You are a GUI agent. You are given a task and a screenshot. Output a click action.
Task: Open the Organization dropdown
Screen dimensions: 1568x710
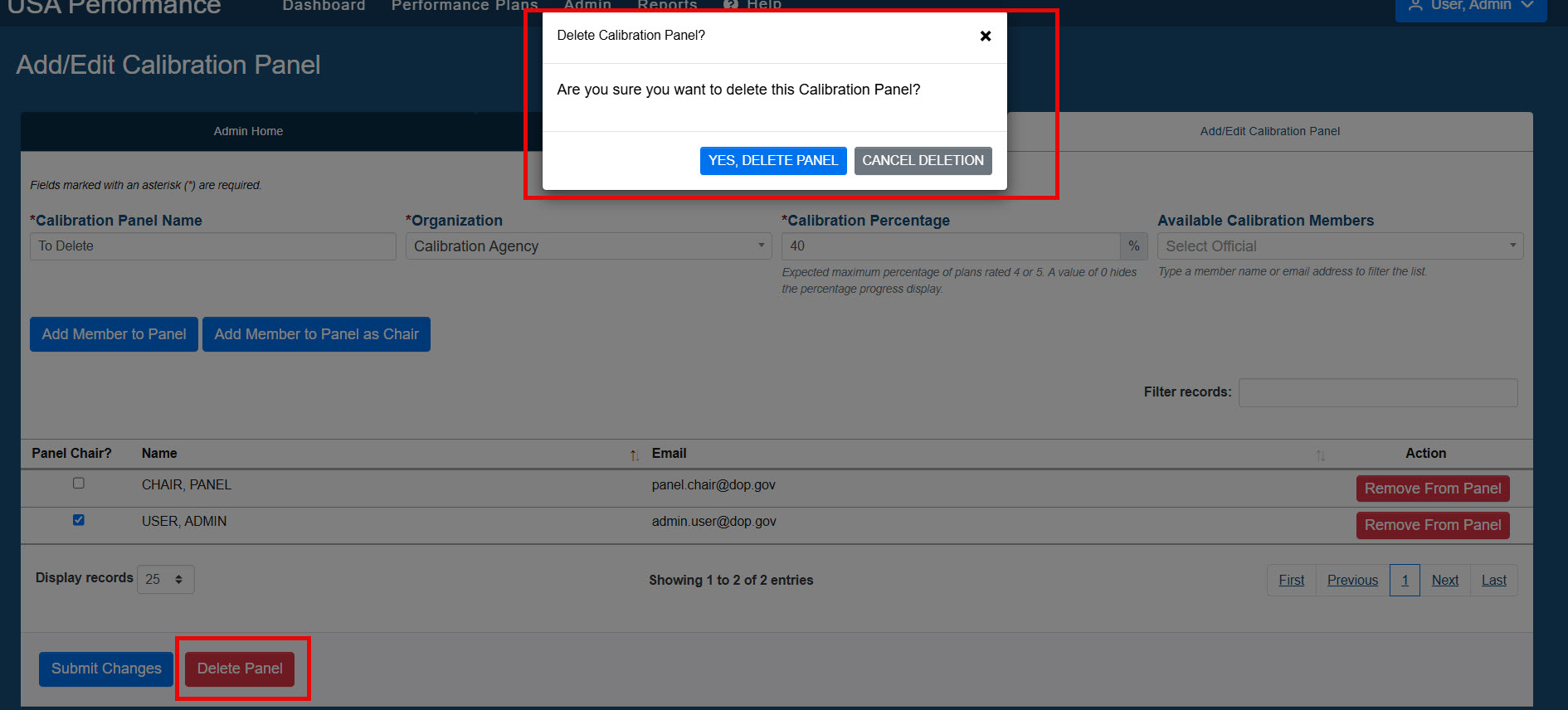click(588, 246)
